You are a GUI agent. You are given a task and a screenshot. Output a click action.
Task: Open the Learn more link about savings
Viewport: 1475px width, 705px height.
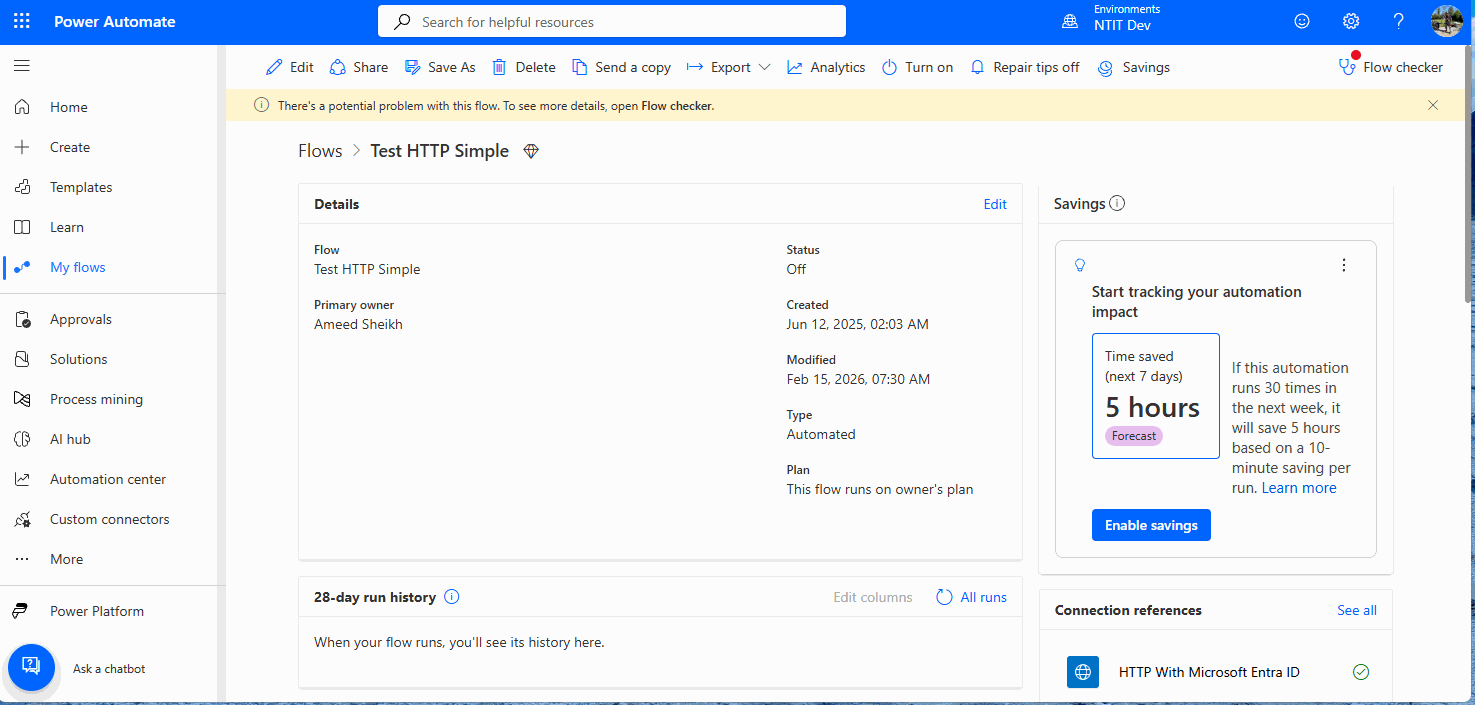1298,487
